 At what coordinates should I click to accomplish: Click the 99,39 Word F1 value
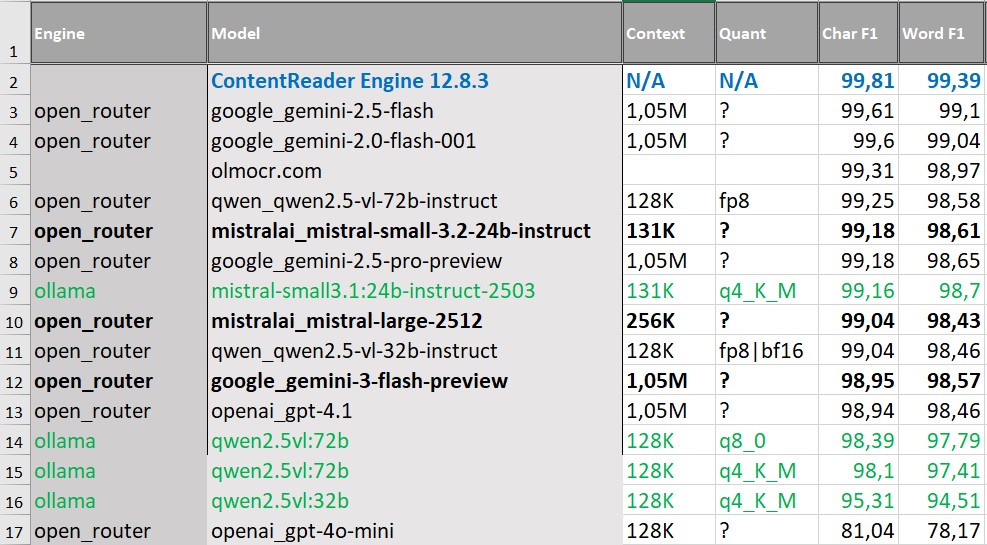[x=953, y=81]
